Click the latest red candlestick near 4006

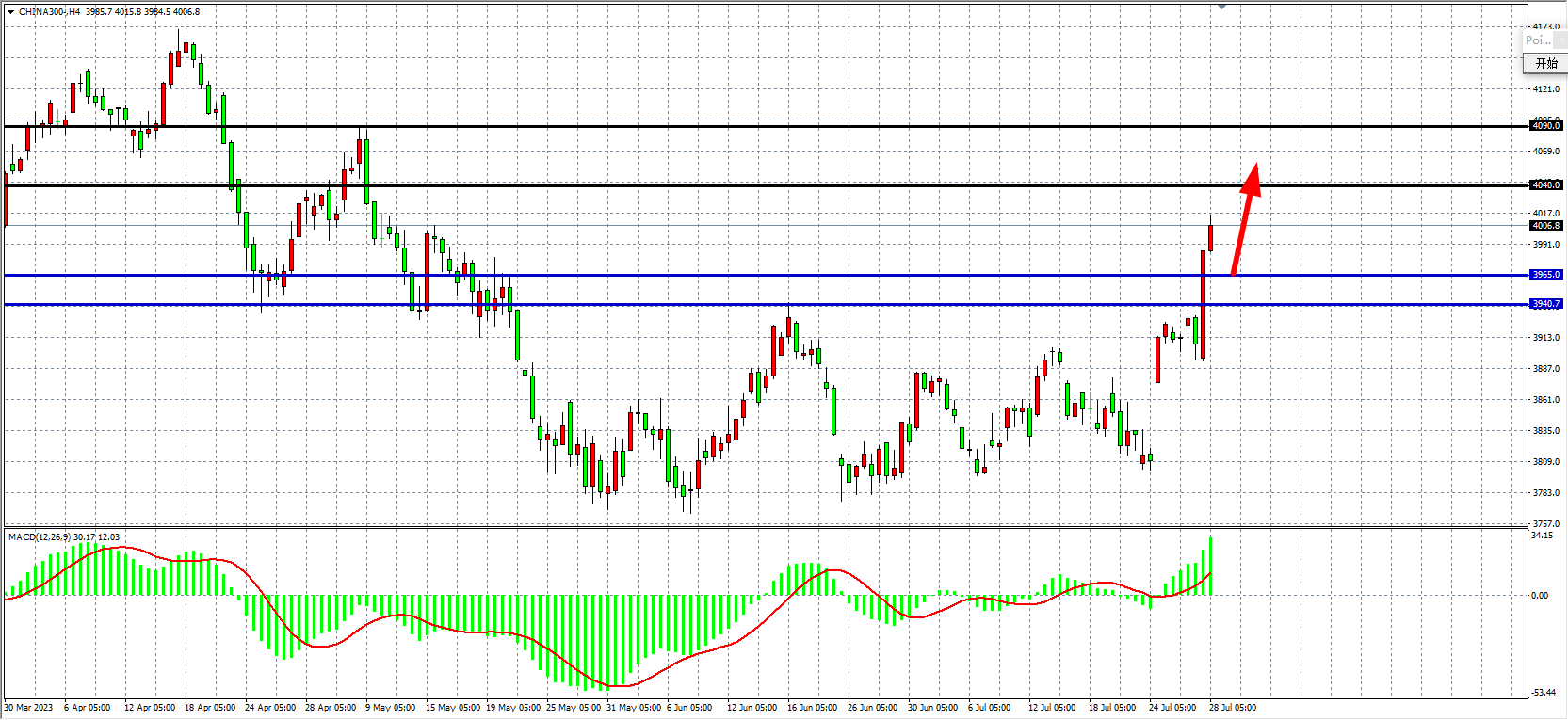point(1210,238)
